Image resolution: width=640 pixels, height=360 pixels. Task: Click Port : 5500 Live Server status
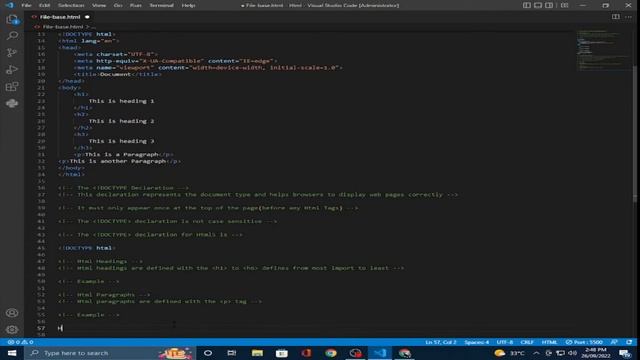pos(584,342)
